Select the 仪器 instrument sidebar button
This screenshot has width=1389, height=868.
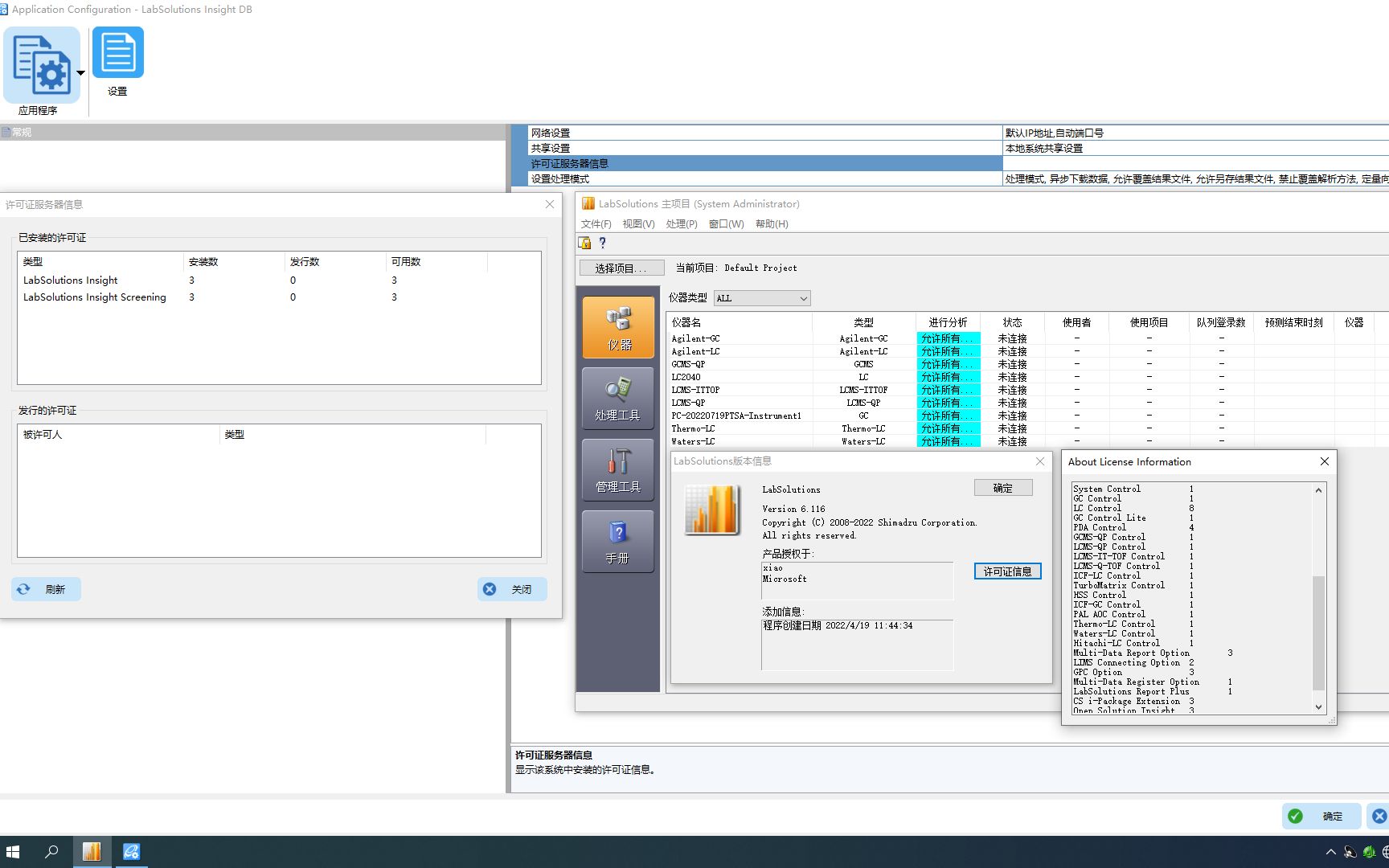[618, 327]
